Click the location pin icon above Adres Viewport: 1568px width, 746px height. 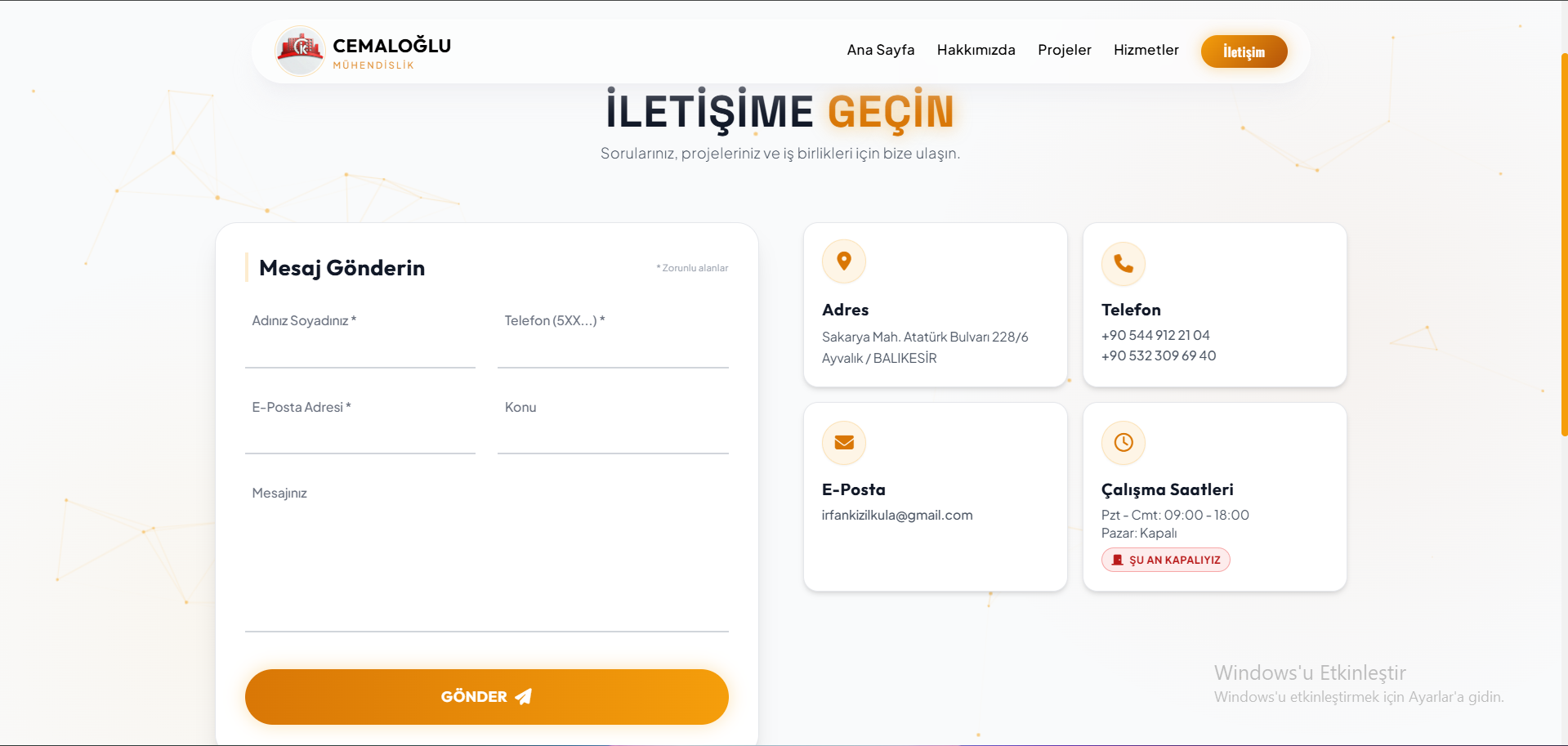coord(843,261)
